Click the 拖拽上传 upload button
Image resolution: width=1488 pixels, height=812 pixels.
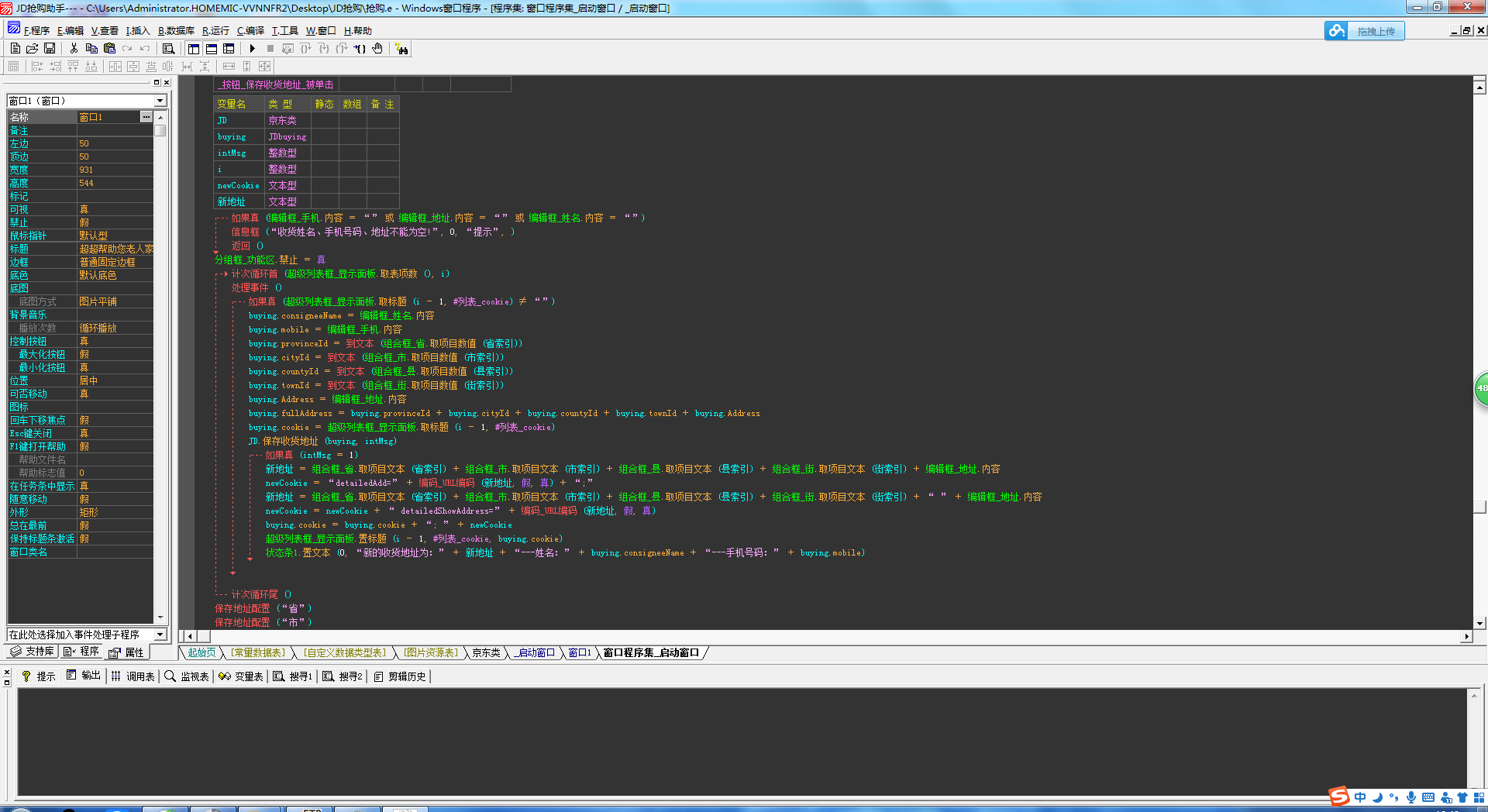point(1376,32)
